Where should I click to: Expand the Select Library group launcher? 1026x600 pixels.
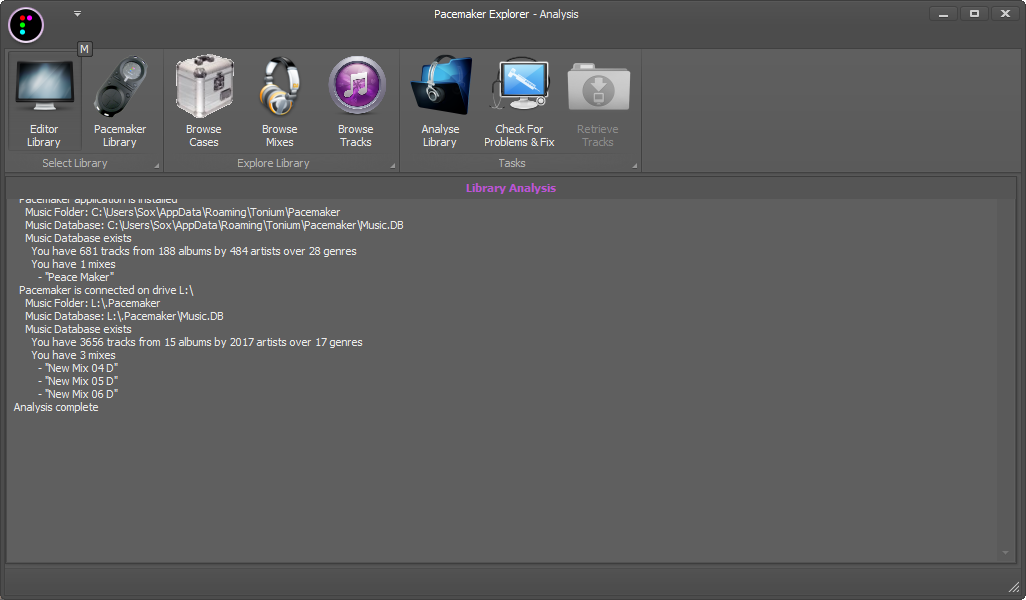coord(156,166)
